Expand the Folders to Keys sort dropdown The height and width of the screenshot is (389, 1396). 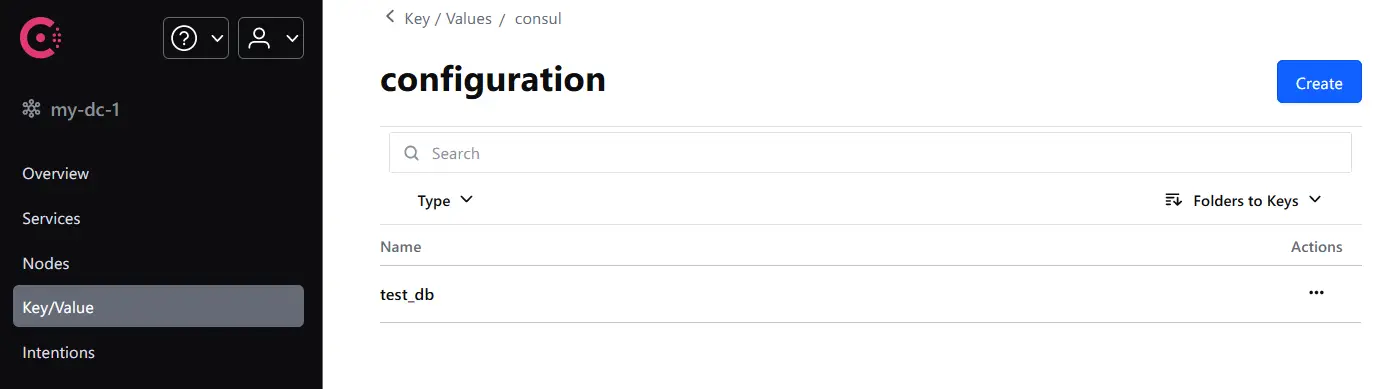(x=1244, y=200)
